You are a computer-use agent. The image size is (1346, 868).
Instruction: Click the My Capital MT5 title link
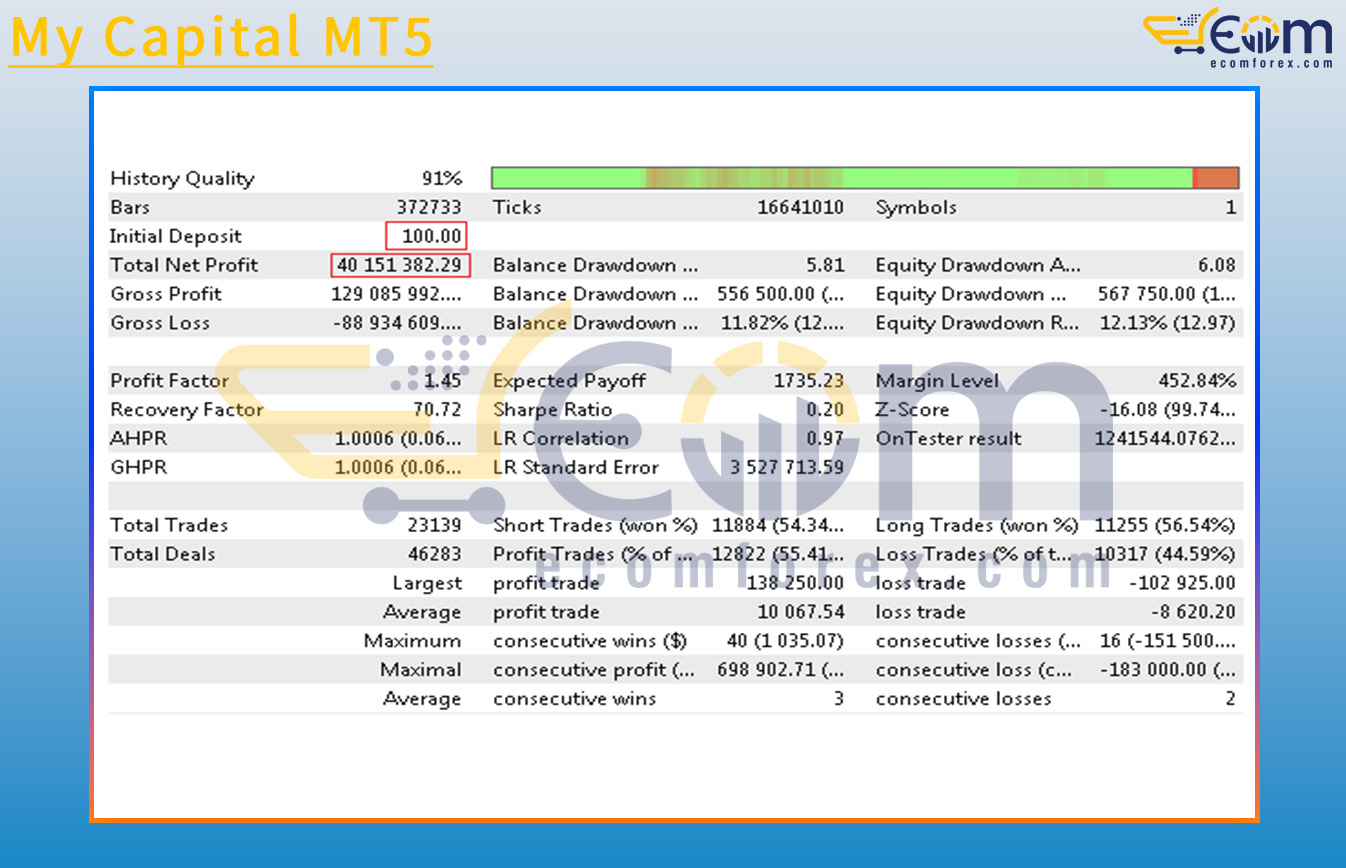pyautogui.click(x=221, y=38)
